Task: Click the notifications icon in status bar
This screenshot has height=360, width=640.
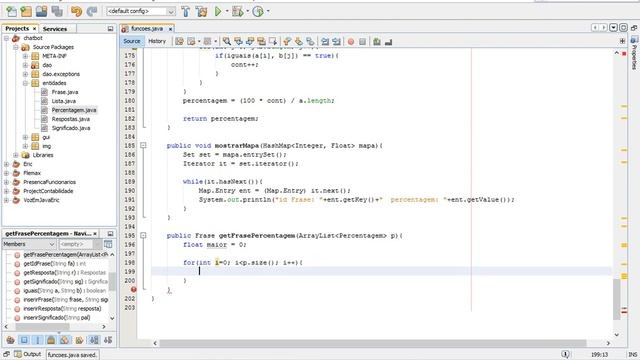Action: 565,354
